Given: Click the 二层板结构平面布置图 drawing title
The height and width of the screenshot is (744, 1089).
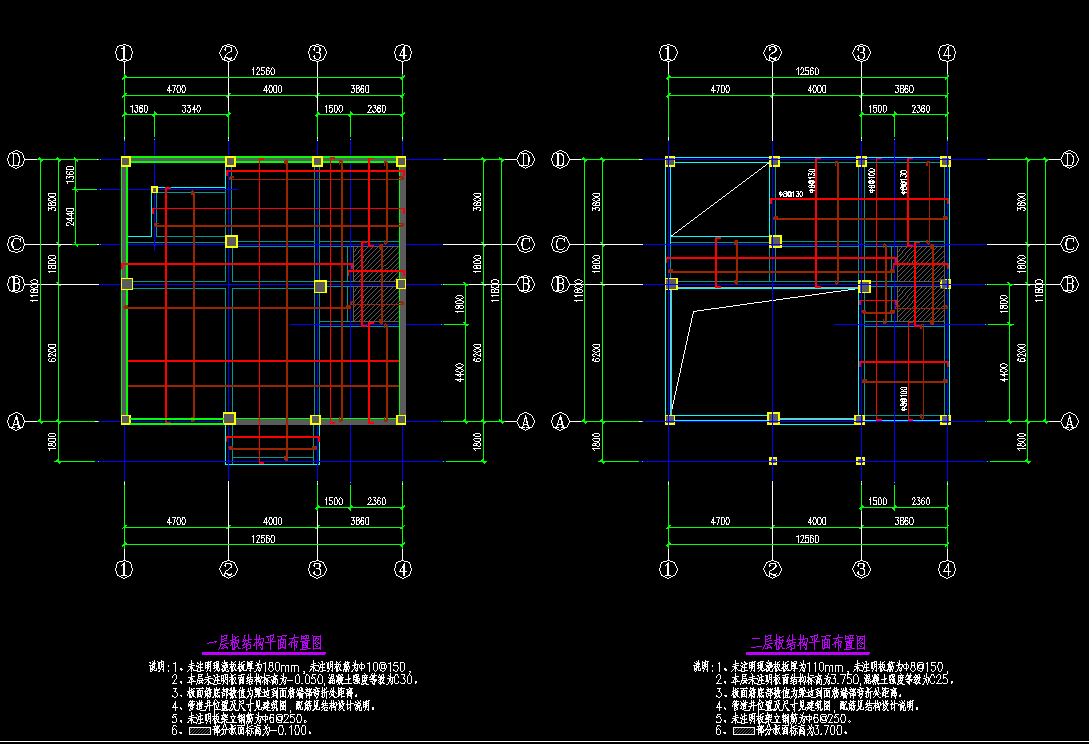Looking at the screenshot, I should [x=808, y=643].
